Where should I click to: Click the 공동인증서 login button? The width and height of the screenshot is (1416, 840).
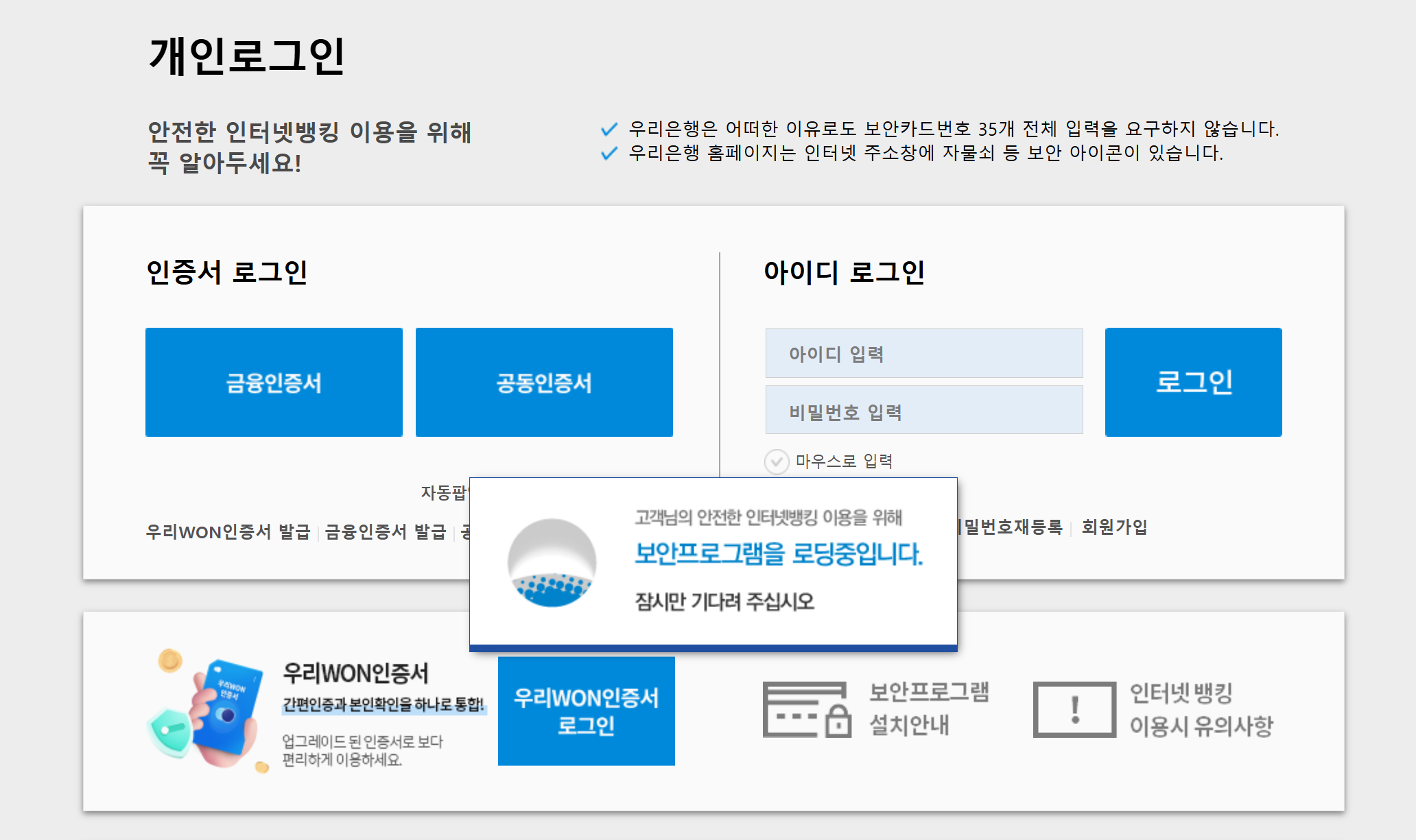coord(544,382)
